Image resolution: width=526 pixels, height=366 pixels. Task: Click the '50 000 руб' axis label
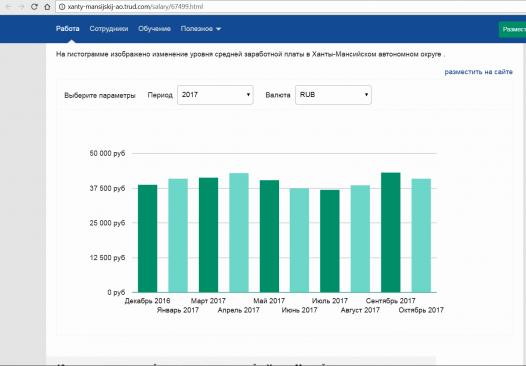click(x=107, y=153)
